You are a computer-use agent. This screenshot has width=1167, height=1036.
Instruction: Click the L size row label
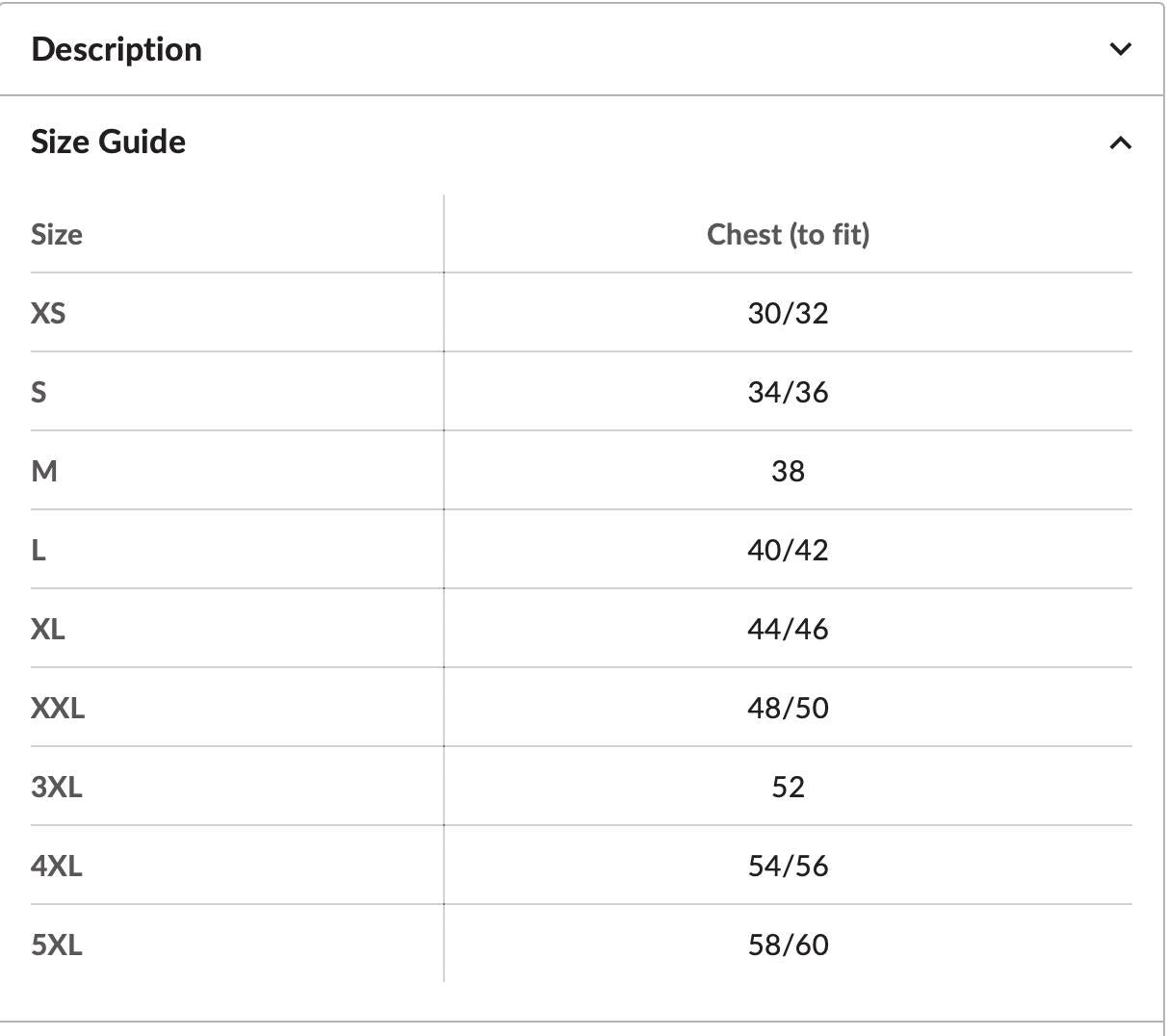click(39, 550)
